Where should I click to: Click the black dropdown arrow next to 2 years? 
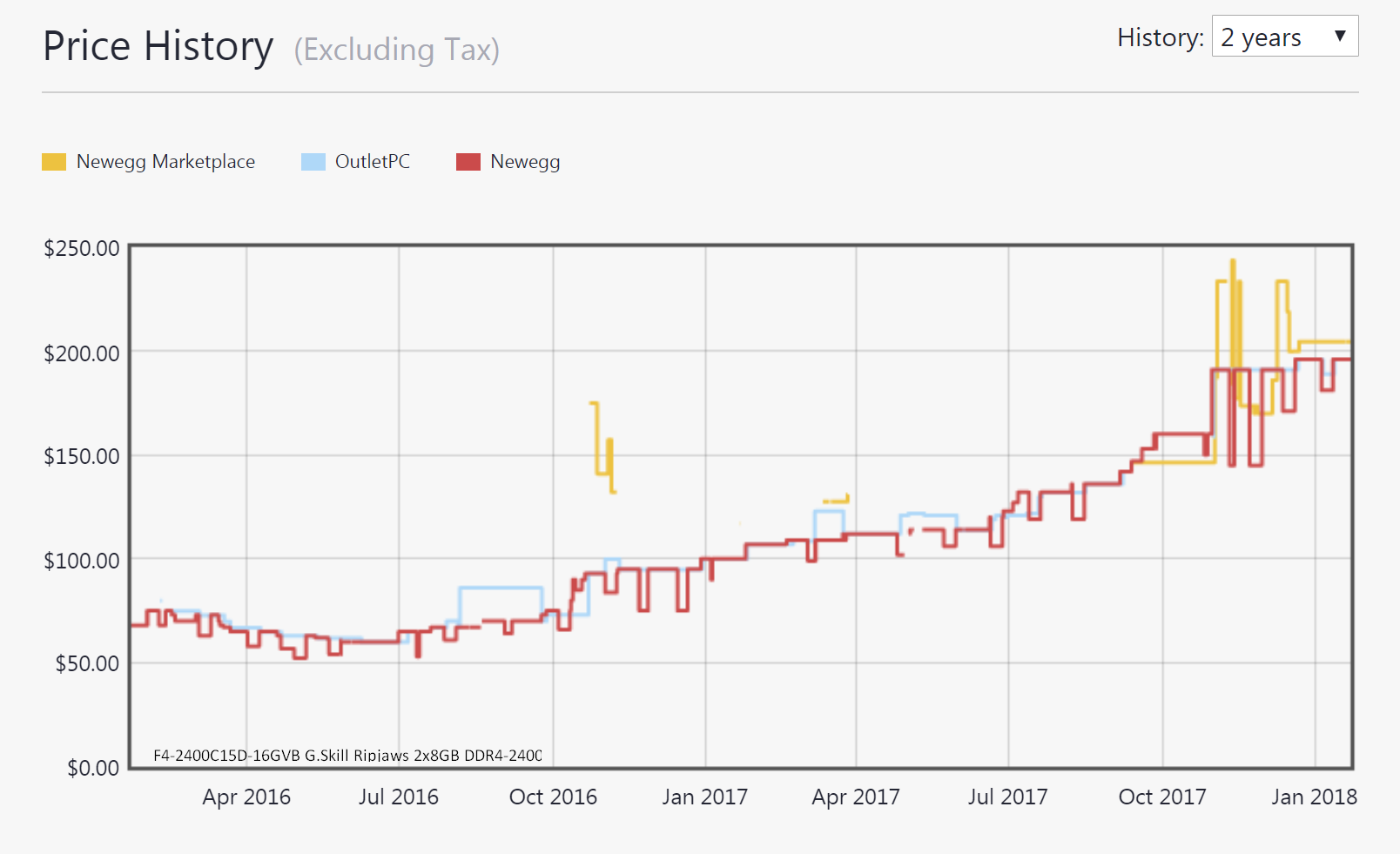click(x=1340, y=37)
